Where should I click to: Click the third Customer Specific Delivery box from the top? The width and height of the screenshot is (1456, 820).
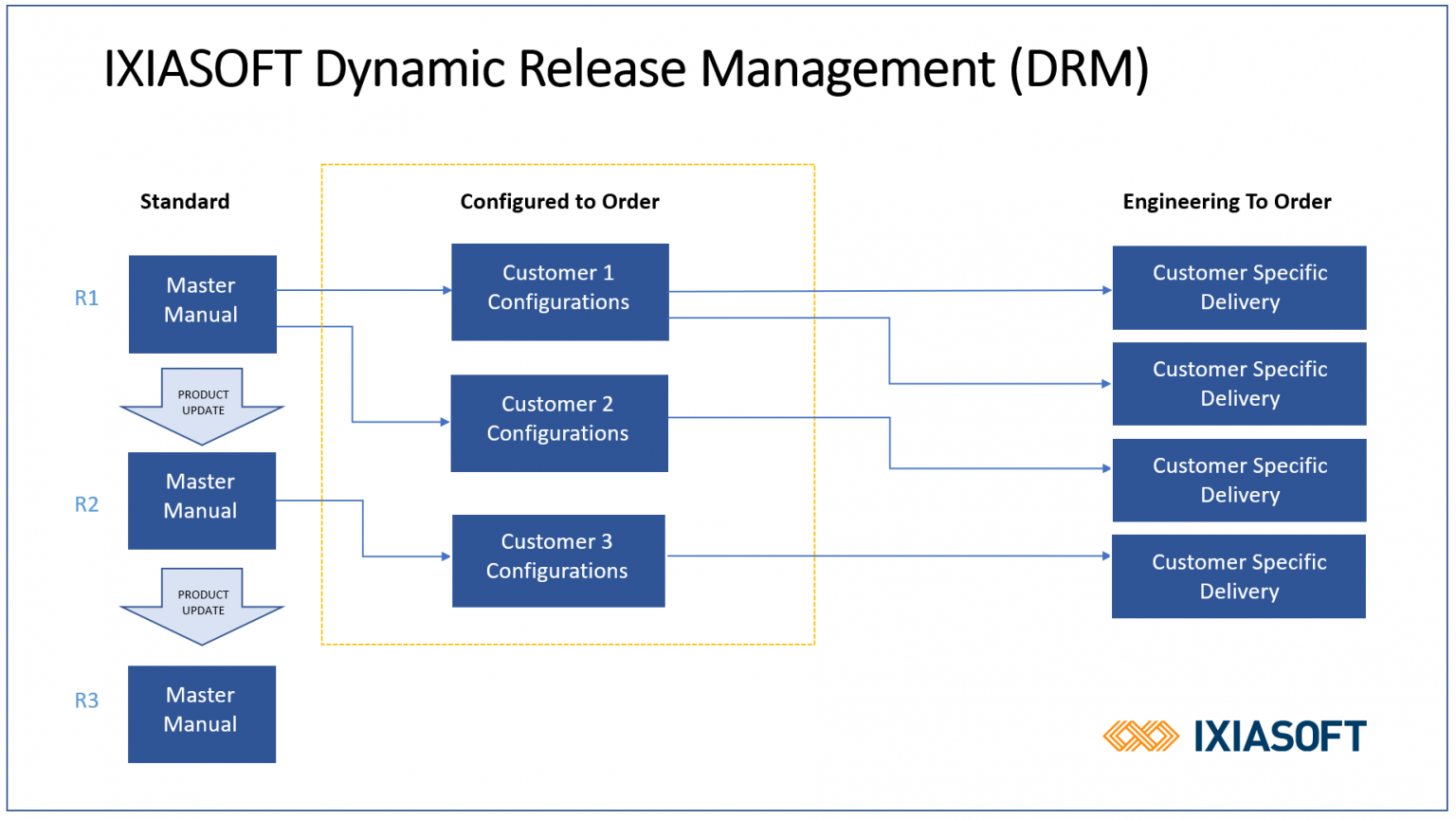1240,481
